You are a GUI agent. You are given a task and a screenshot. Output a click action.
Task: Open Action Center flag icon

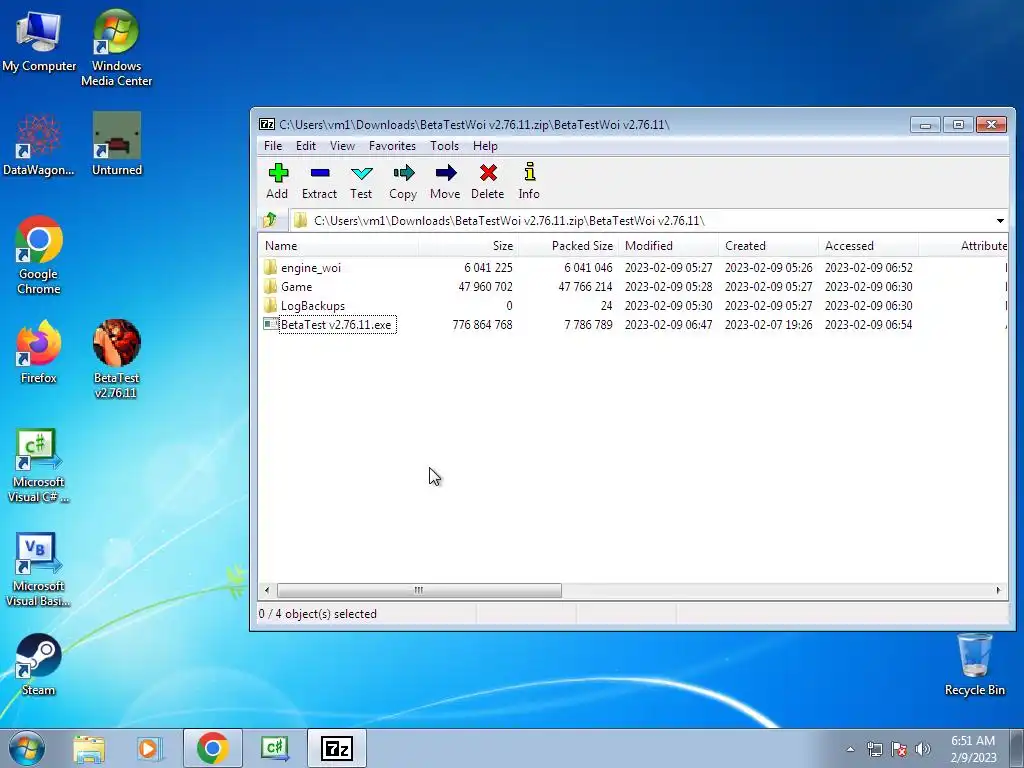pyautogui.click(x=899, y=749)
